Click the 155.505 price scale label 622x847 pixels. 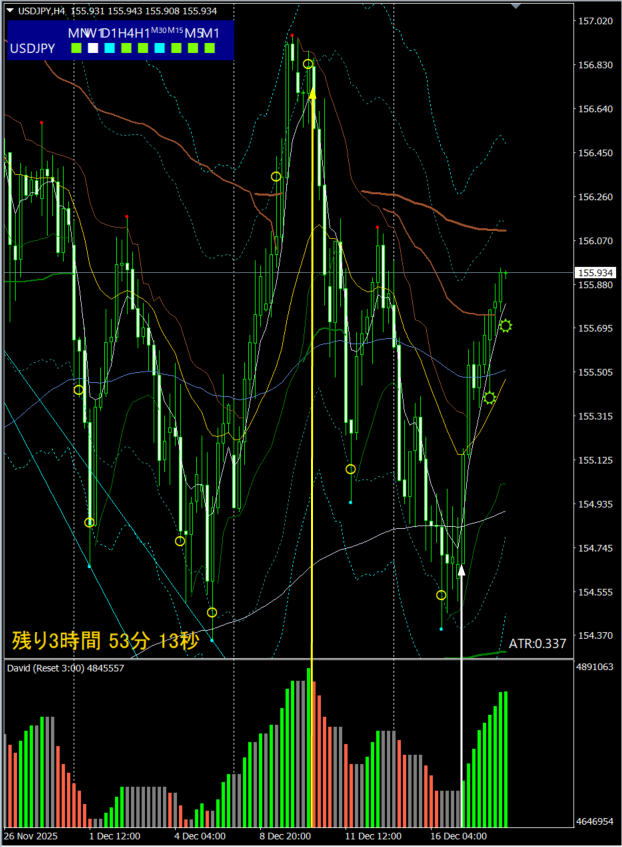[x=596, y=372]
